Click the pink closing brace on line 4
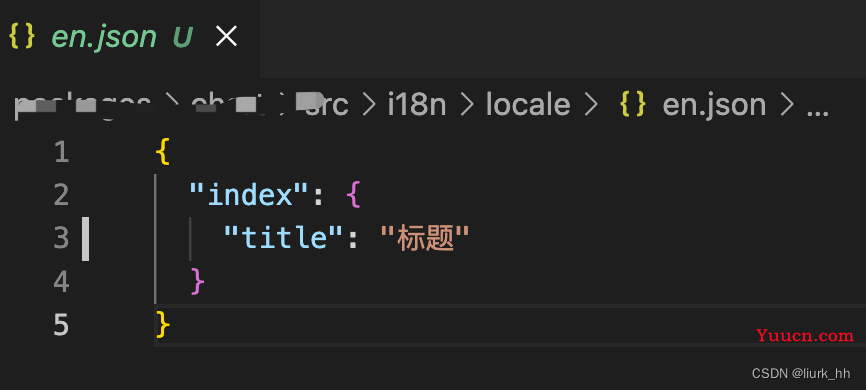The image size is (866, 390). 198,282
